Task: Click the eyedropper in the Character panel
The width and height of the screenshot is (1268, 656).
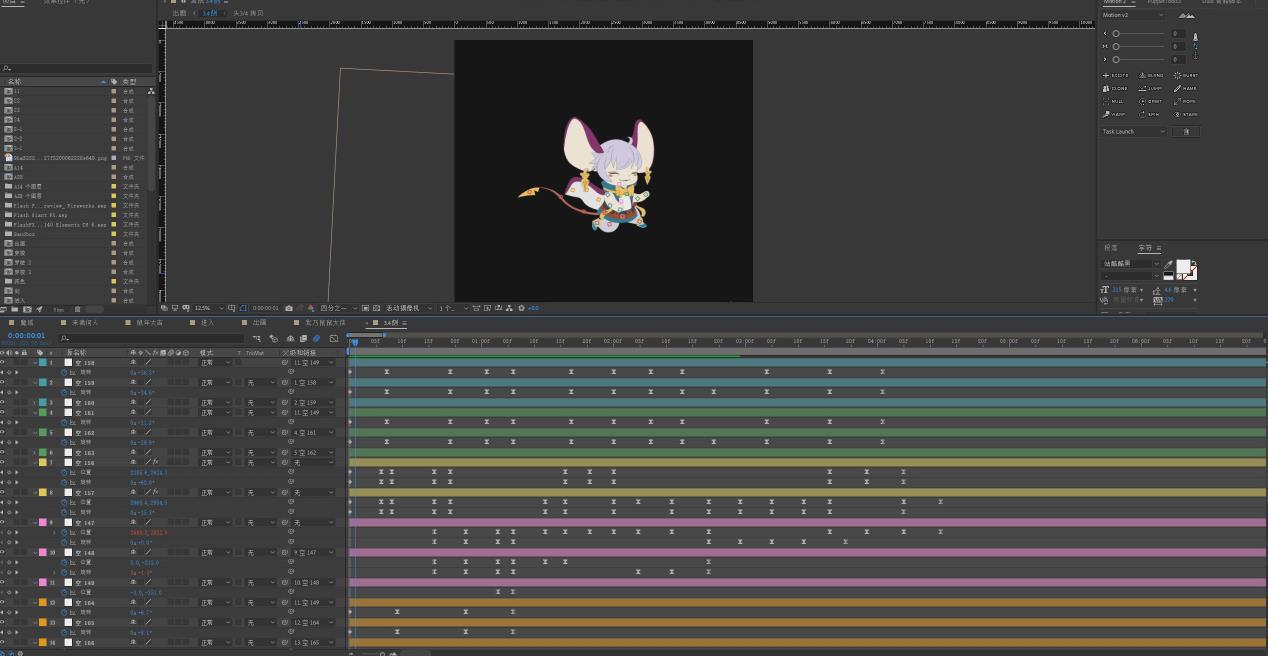Action: (1169, 265)
